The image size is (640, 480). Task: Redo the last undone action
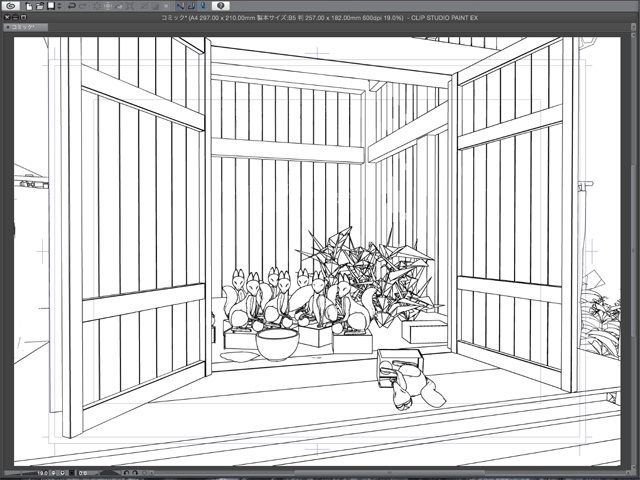(x=83, y=6)
